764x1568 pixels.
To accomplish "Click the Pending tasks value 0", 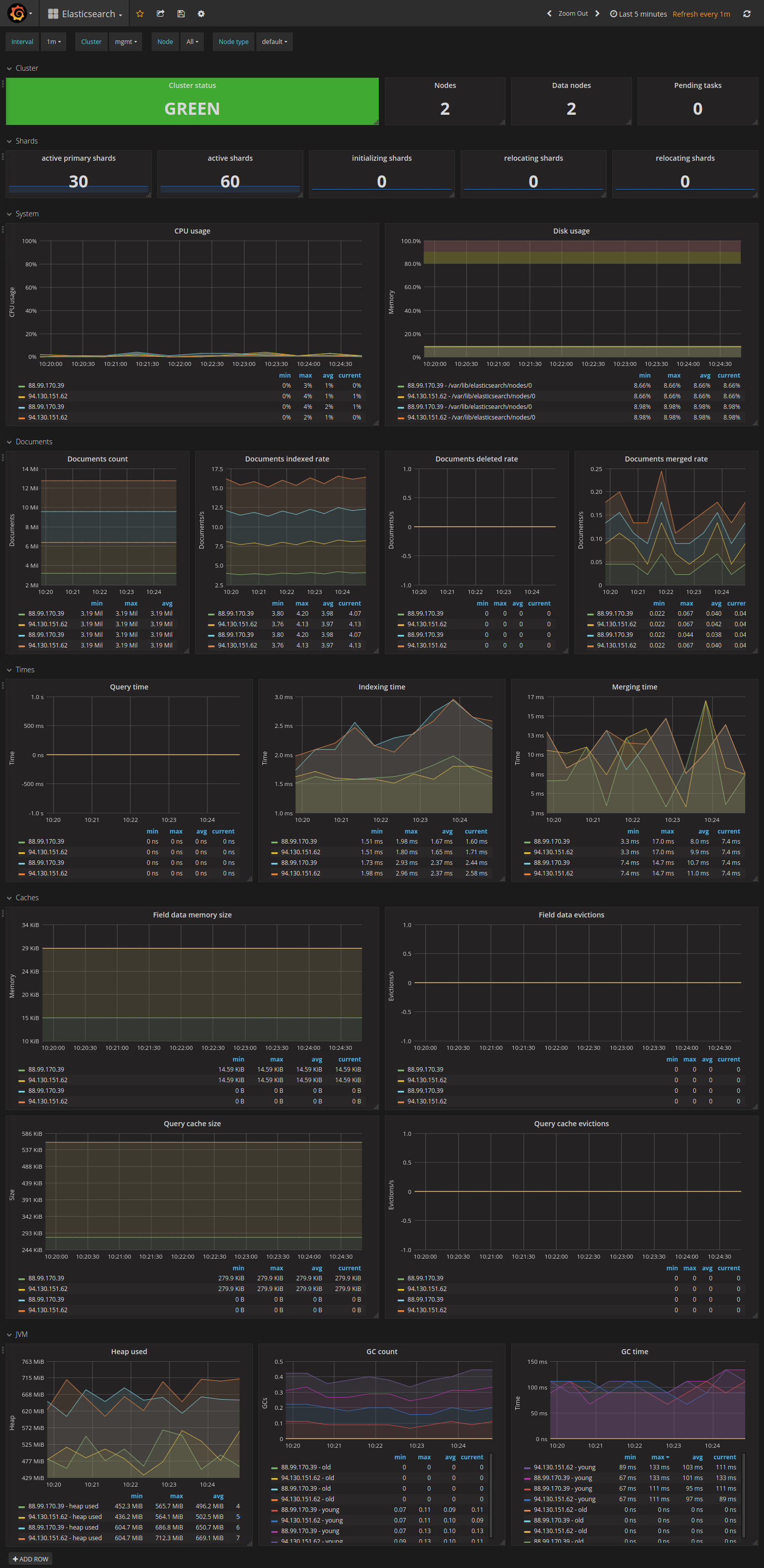I will 698,108.
